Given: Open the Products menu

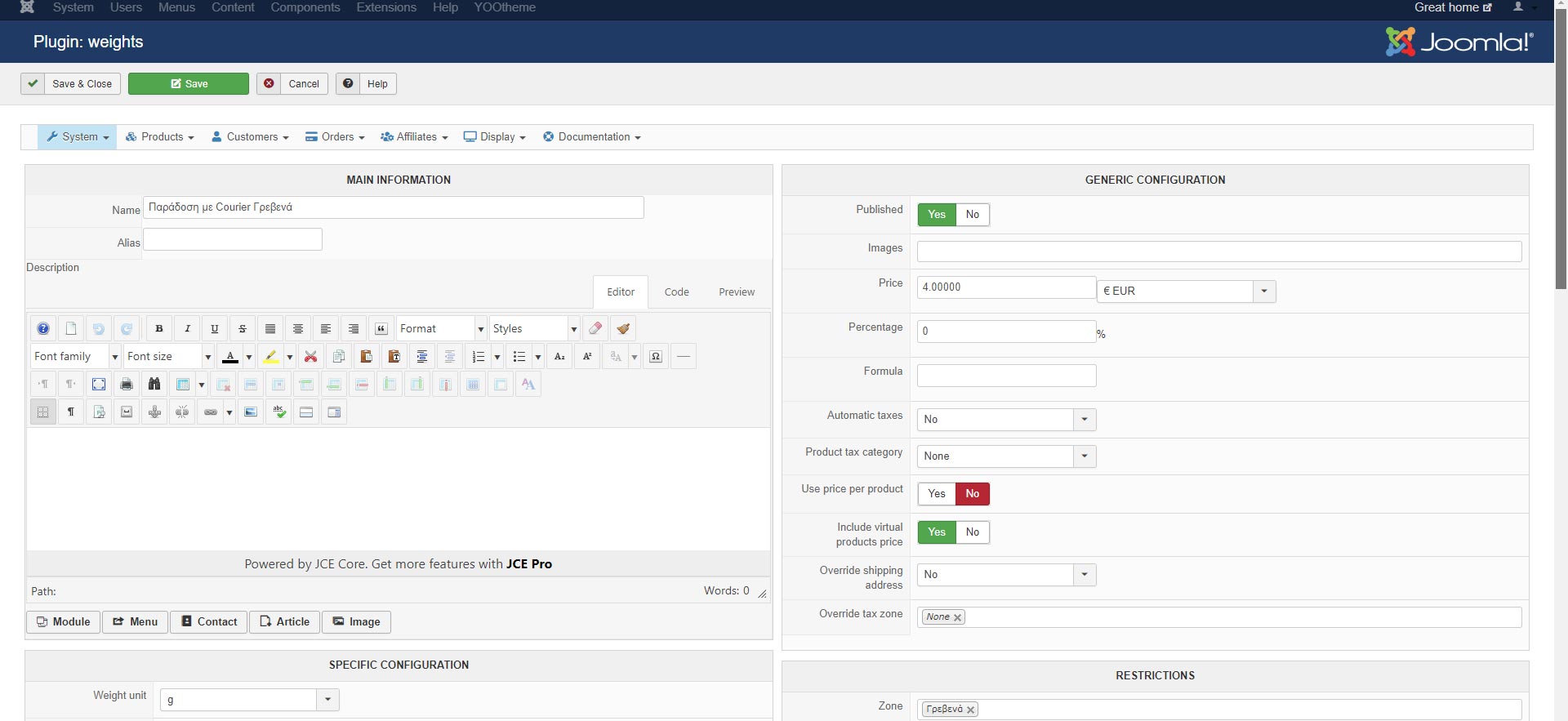Looking at the screenshot, I should pos(160,137).
